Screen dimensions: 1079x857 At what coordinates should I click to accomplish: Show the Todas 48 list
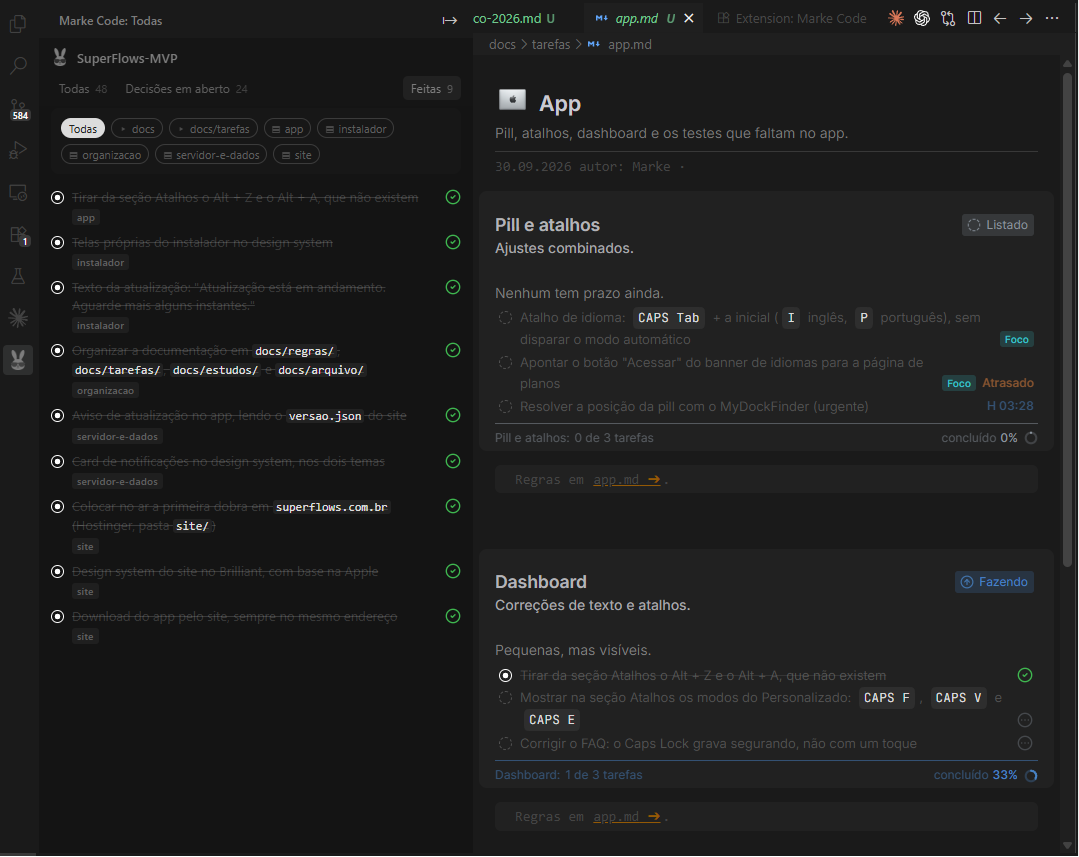coord(83,89)
